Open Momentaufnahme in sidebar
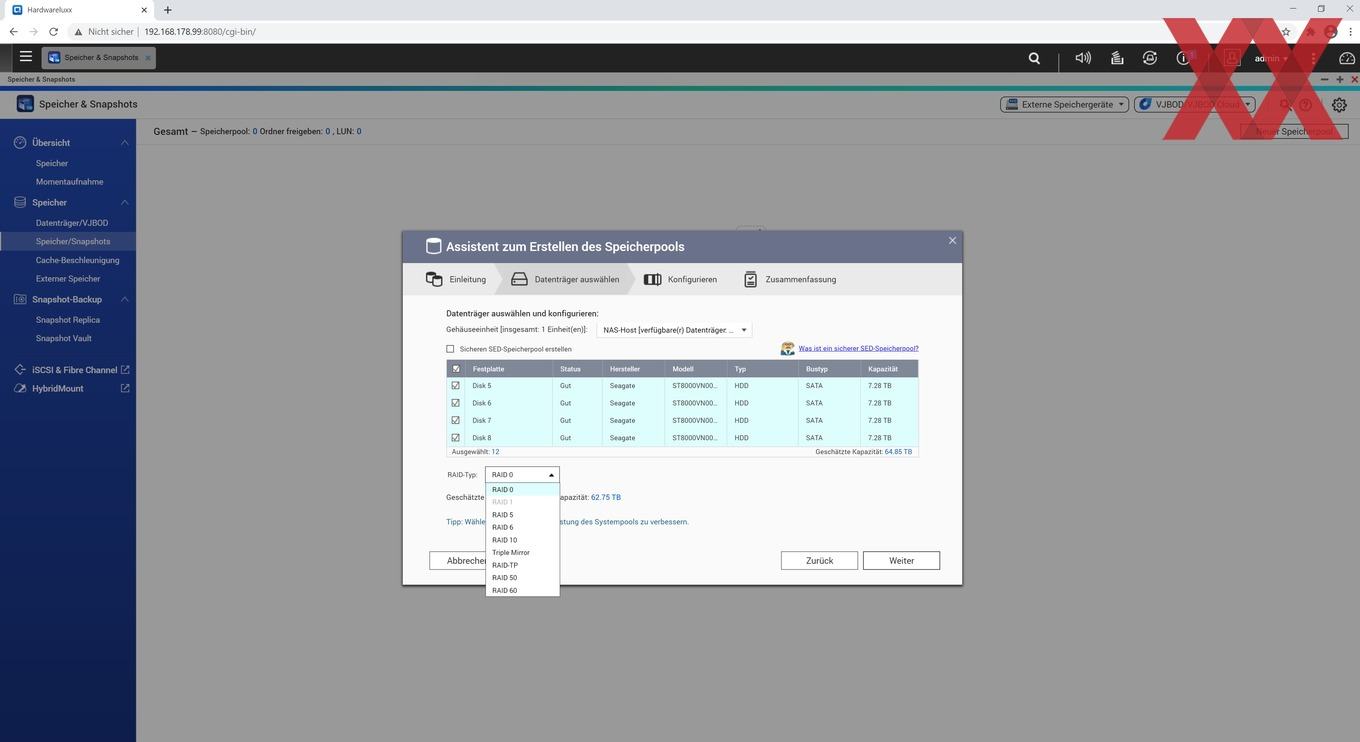This screenshot has width=1360, height=742. tap(69, 182)
